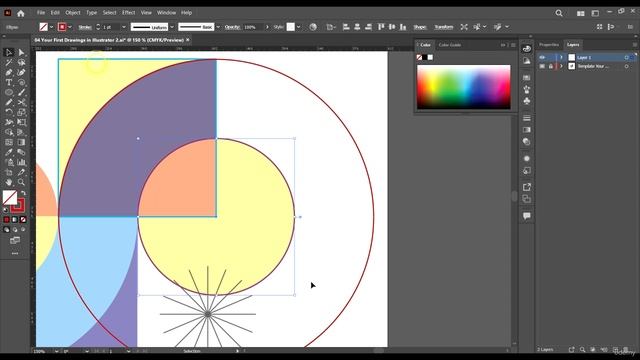The height and width of the screenshot is (360, 640).
Task: Close the document tab
Action: [188, 40]
